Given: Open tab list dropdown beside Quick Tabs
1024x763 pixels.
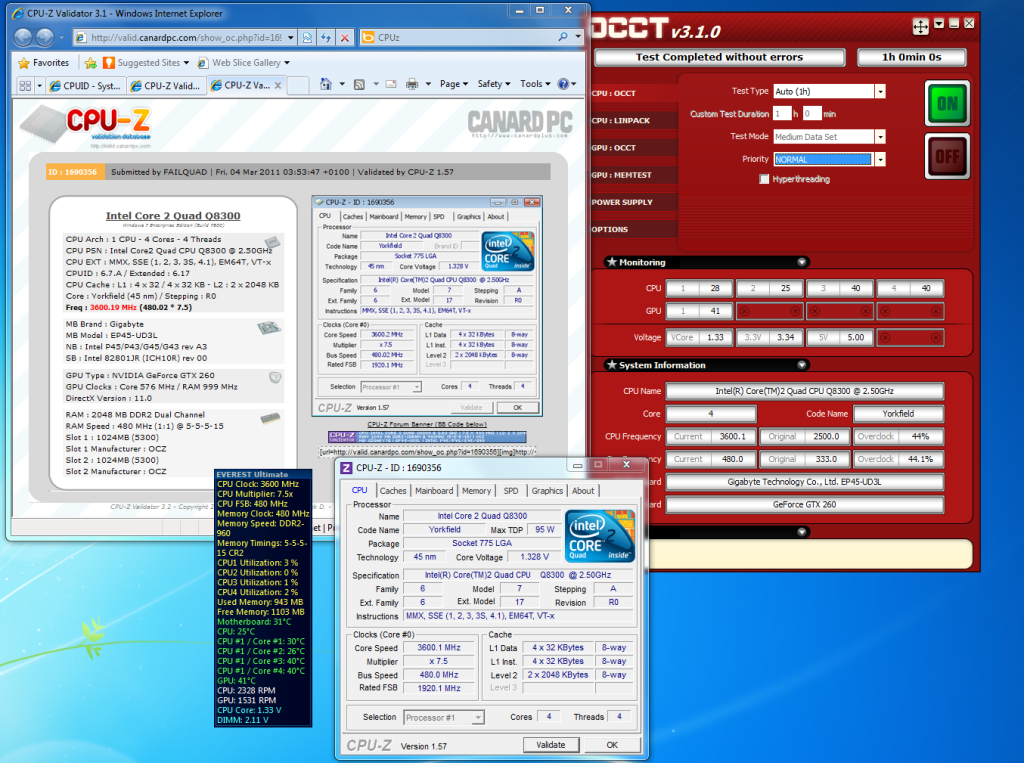Looking at the screenshot, I should (39, 86).
